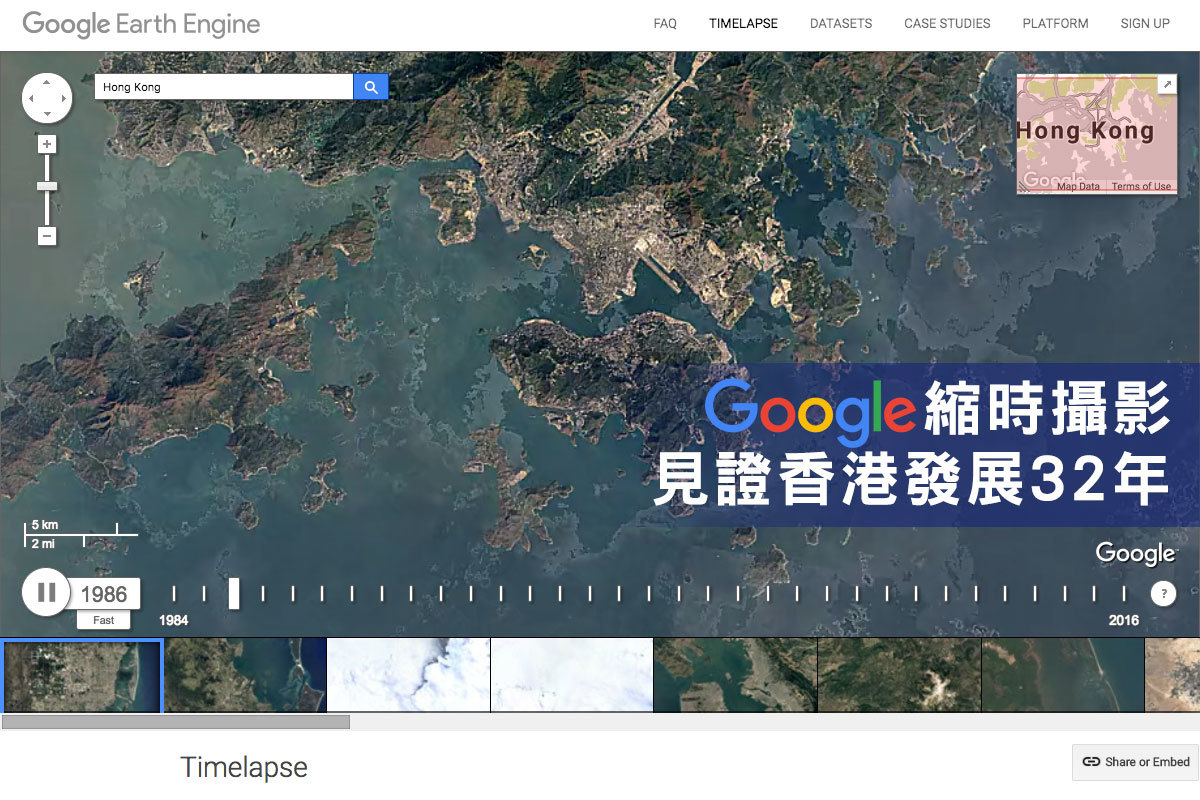Open the timeline help question mark
The image size is (1200, 800).
pyautogui.click(x=1163, y=594)
